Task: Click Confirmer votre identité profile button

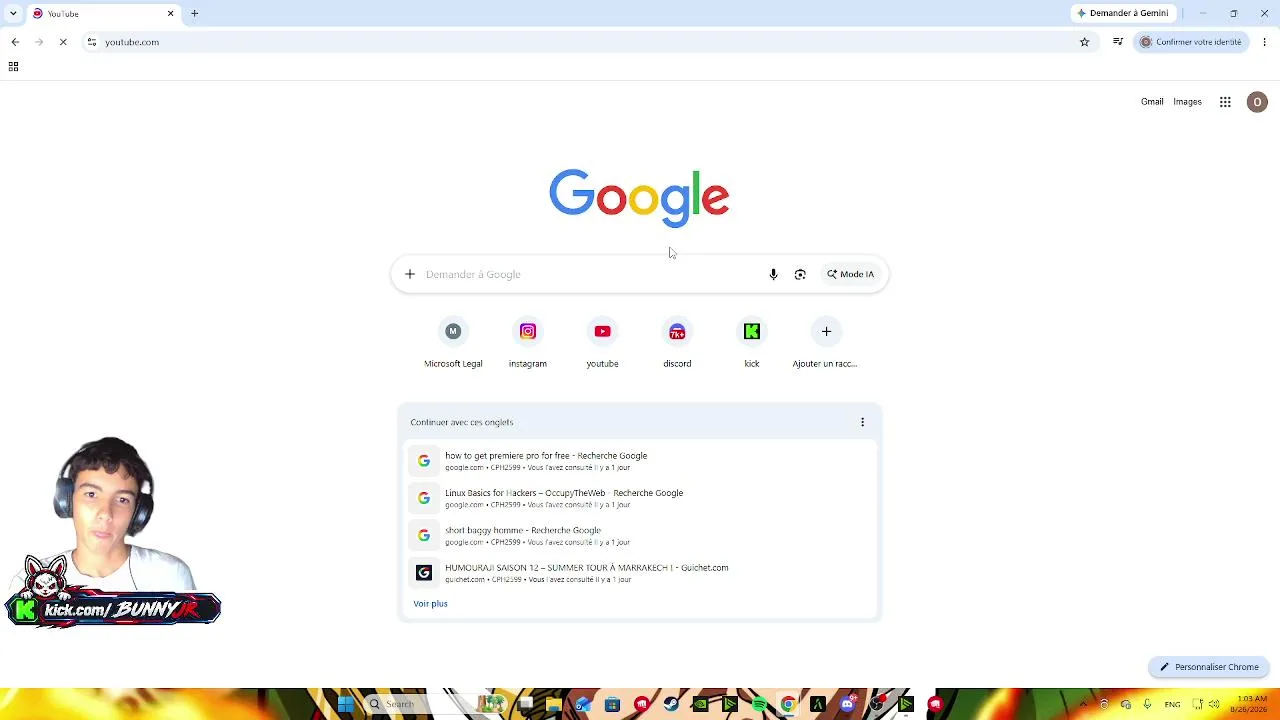Action: coord(1191,42)
